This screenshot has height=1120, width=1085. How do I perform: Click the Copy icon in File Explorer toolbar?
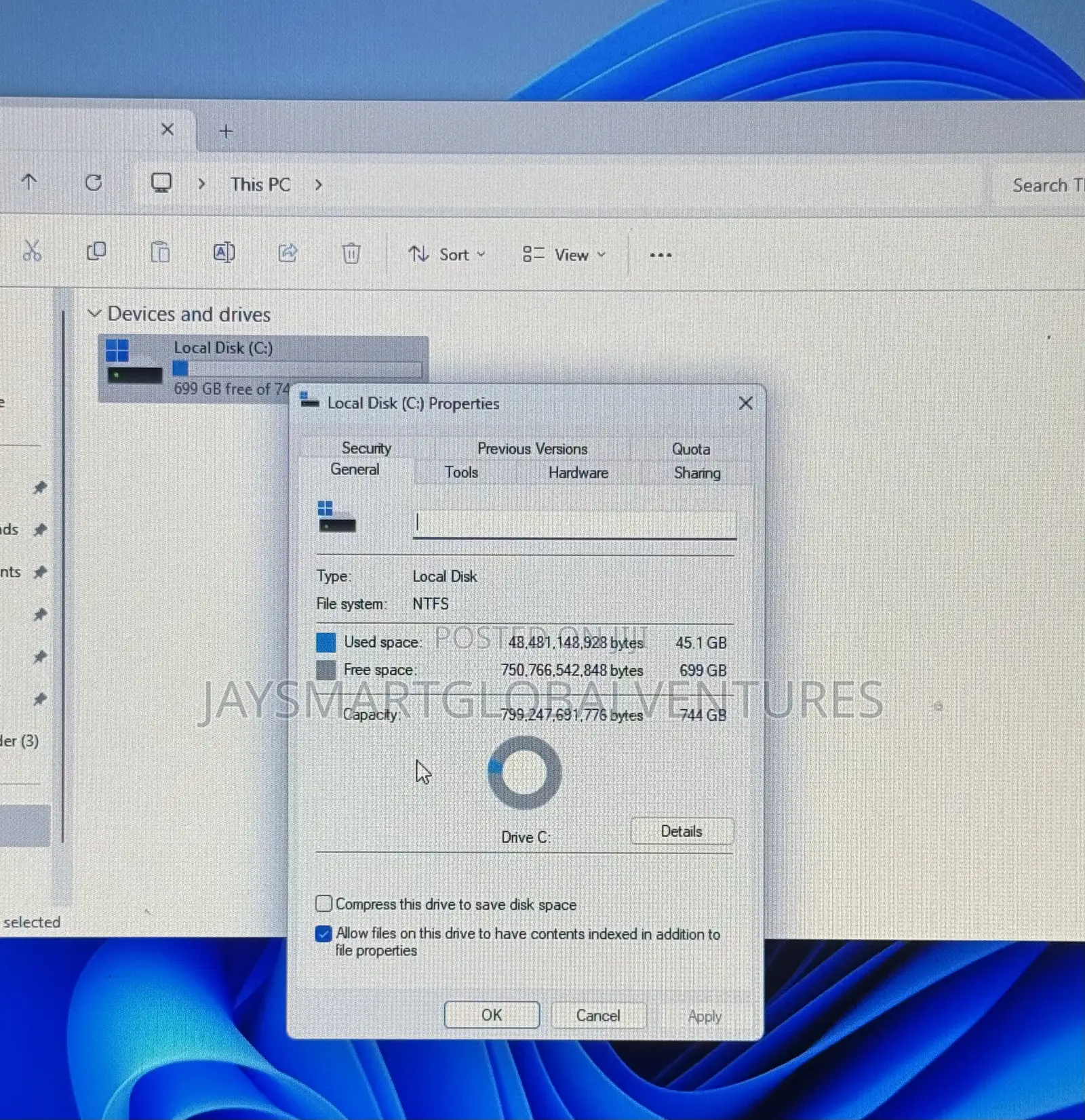pyautogui.click(x=96, y=252)
